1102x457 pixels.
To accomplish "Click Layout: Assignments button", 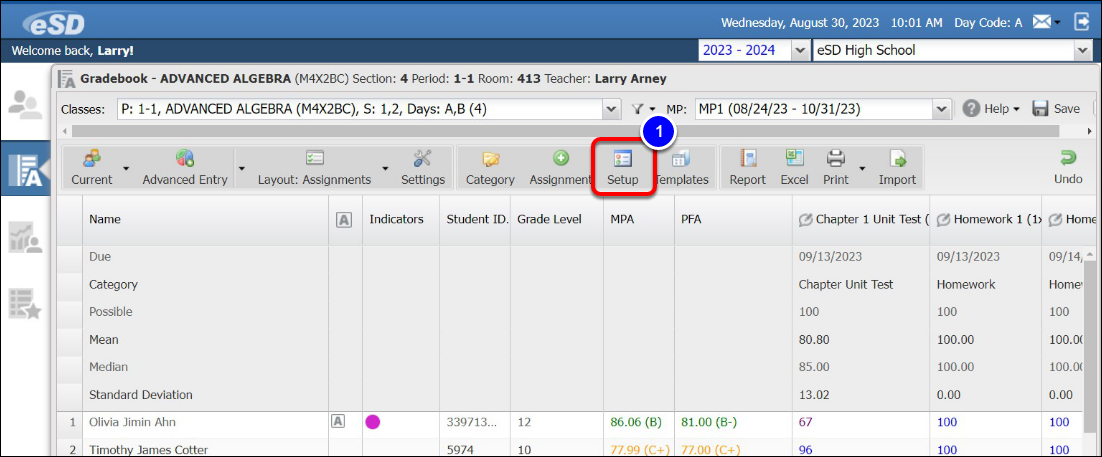I will pyautogui.click(x=314, y=168).
